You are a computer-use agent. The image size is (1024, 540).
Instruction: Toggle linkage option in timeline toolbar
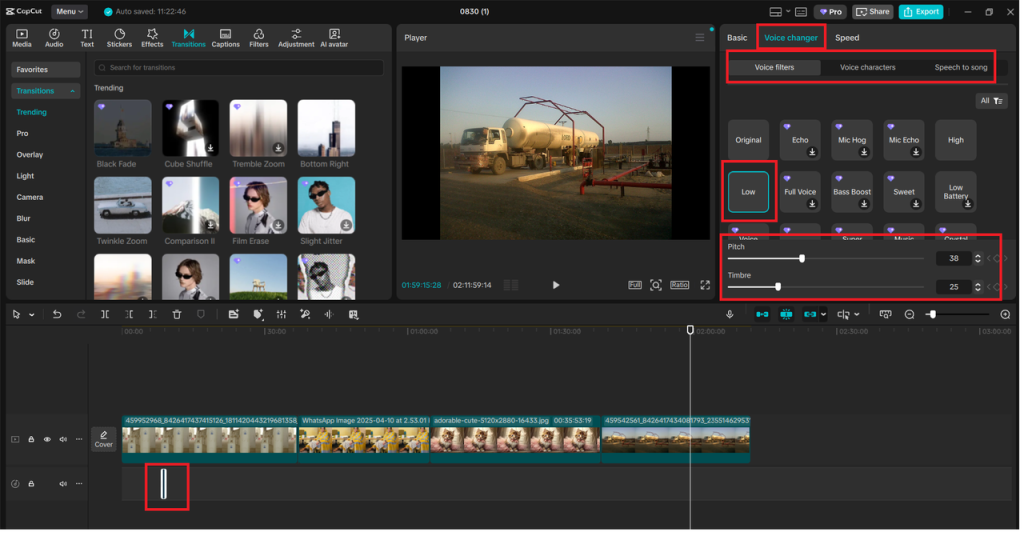click(x=810, y=315)
